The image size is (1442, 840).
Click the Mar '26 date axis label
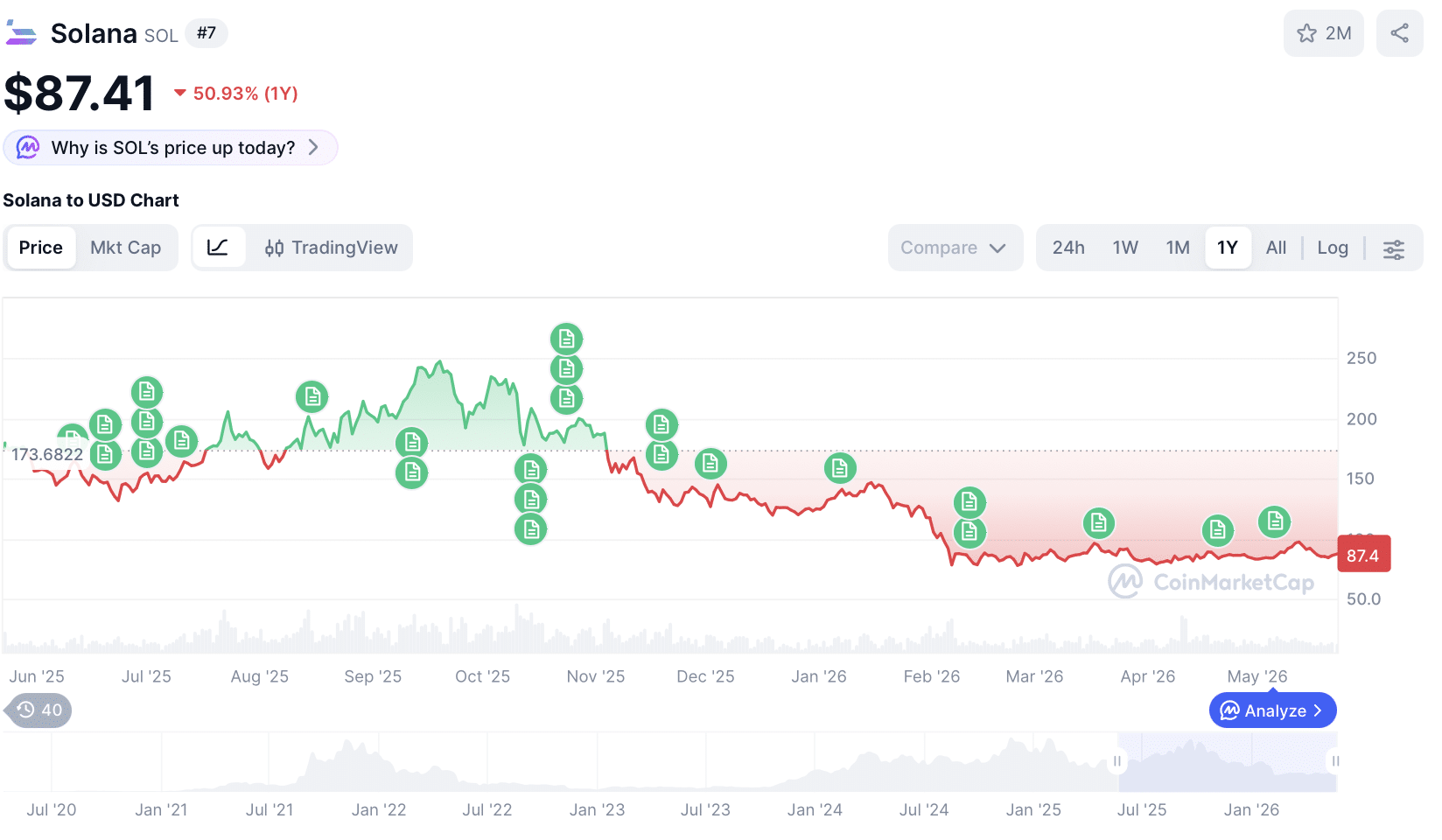coord(1034,676)
